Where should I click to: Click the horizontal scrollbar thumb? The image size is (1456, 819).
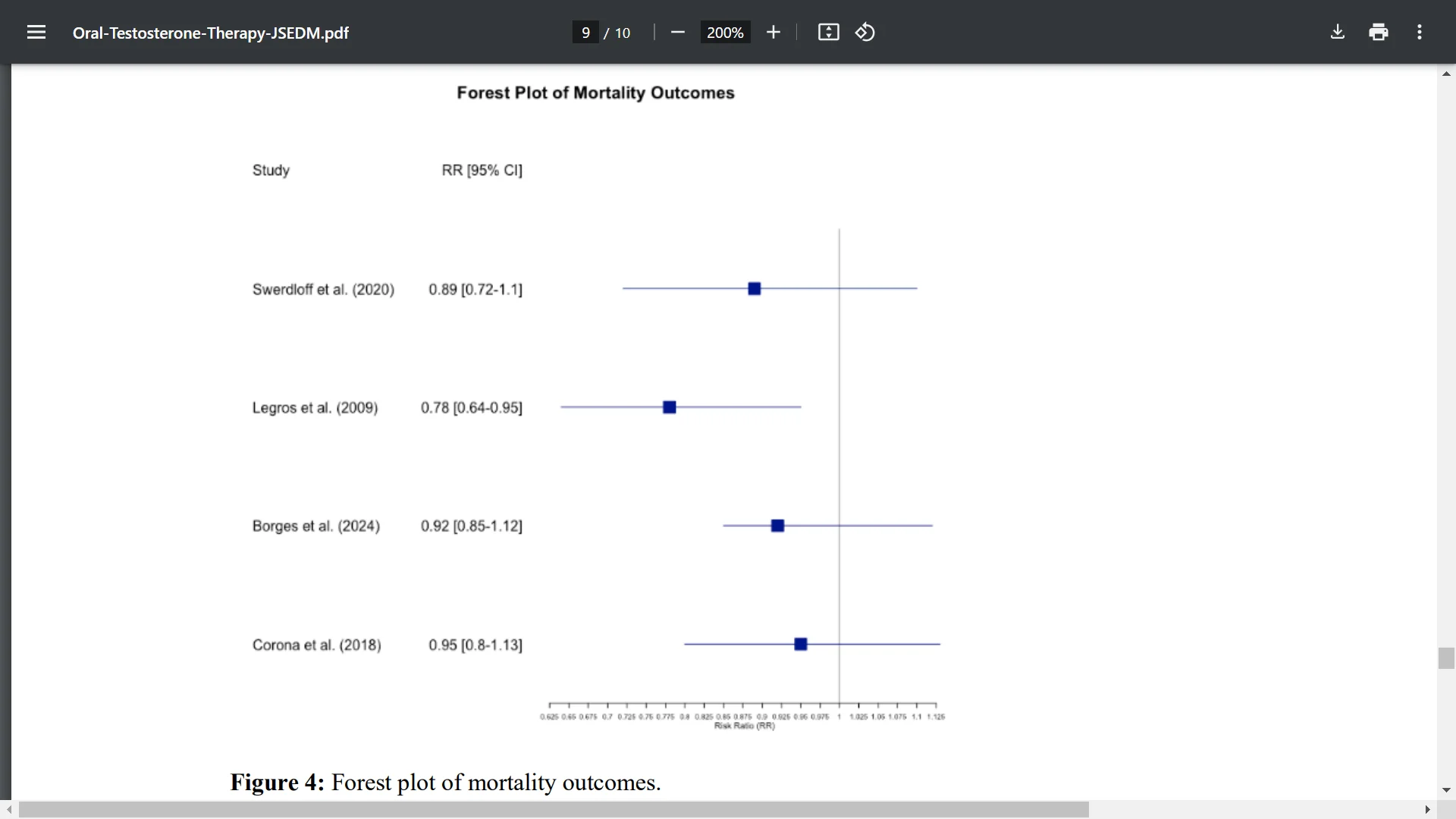tap(554, 810)
